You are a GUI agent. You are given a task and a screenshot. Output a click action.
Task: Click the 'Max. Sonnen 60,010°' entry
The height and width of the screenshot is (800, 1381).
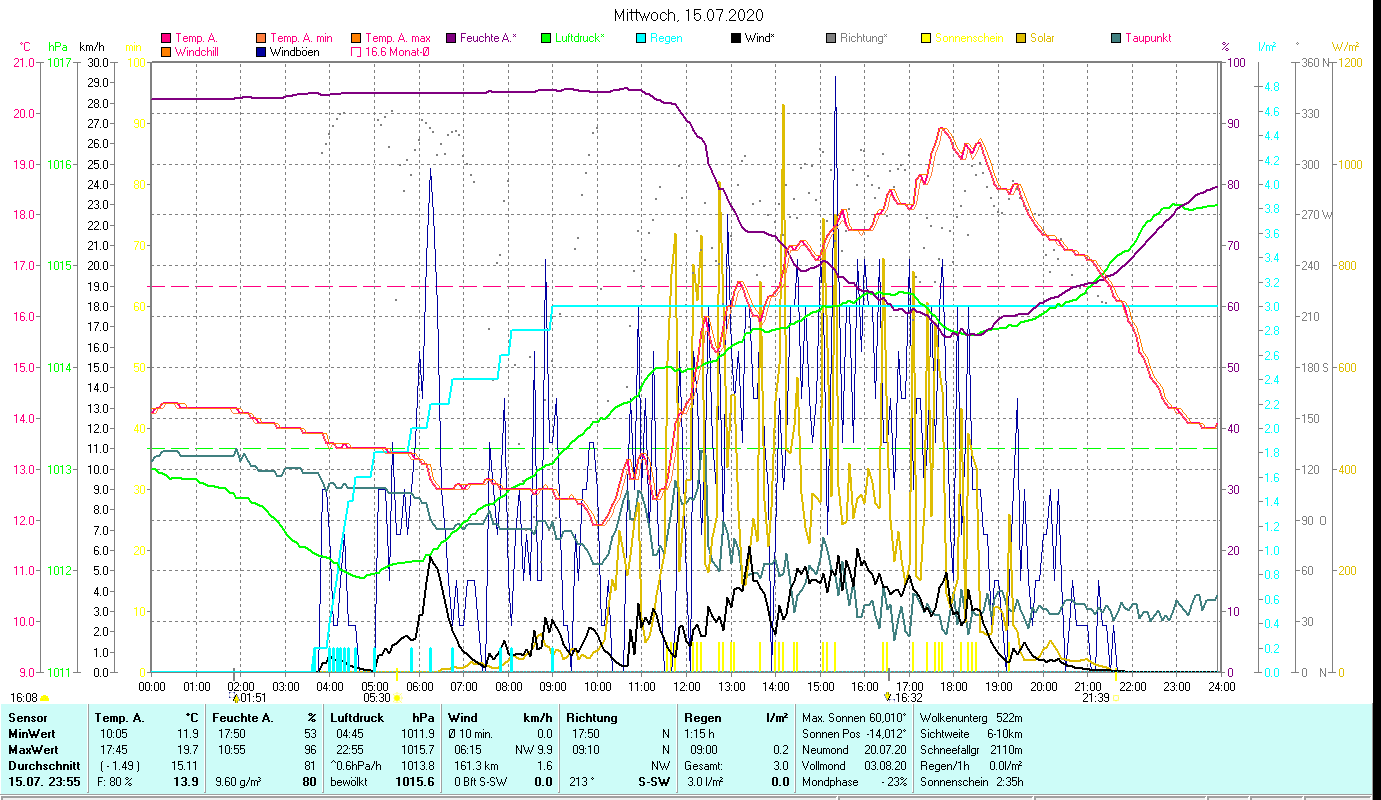(855, 718)
